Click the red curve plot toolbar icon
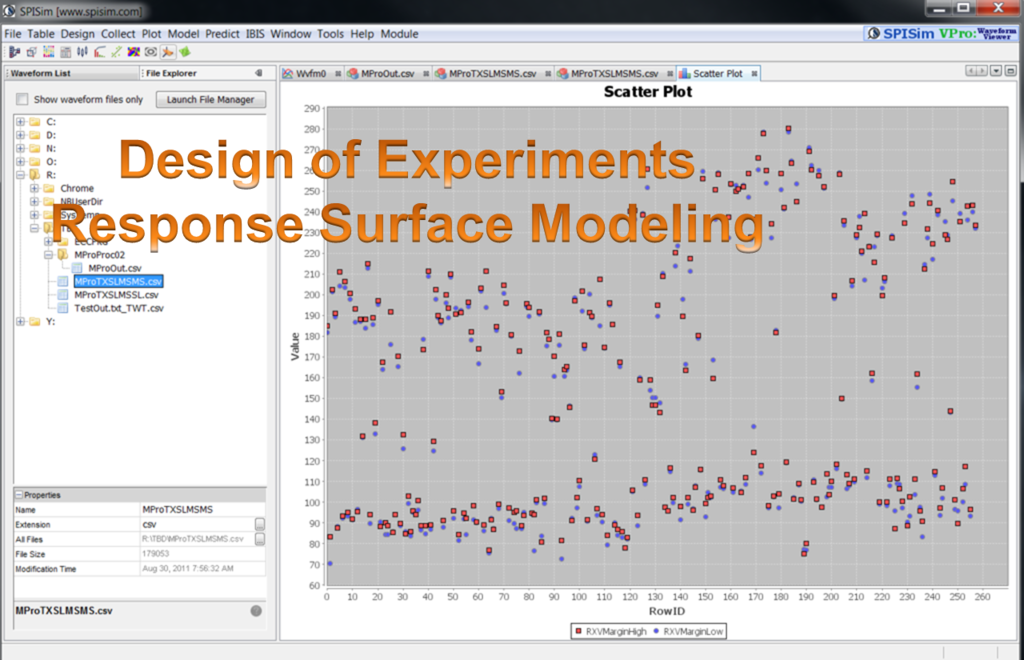Viewport: 1024px width, 660px height. 99,51
